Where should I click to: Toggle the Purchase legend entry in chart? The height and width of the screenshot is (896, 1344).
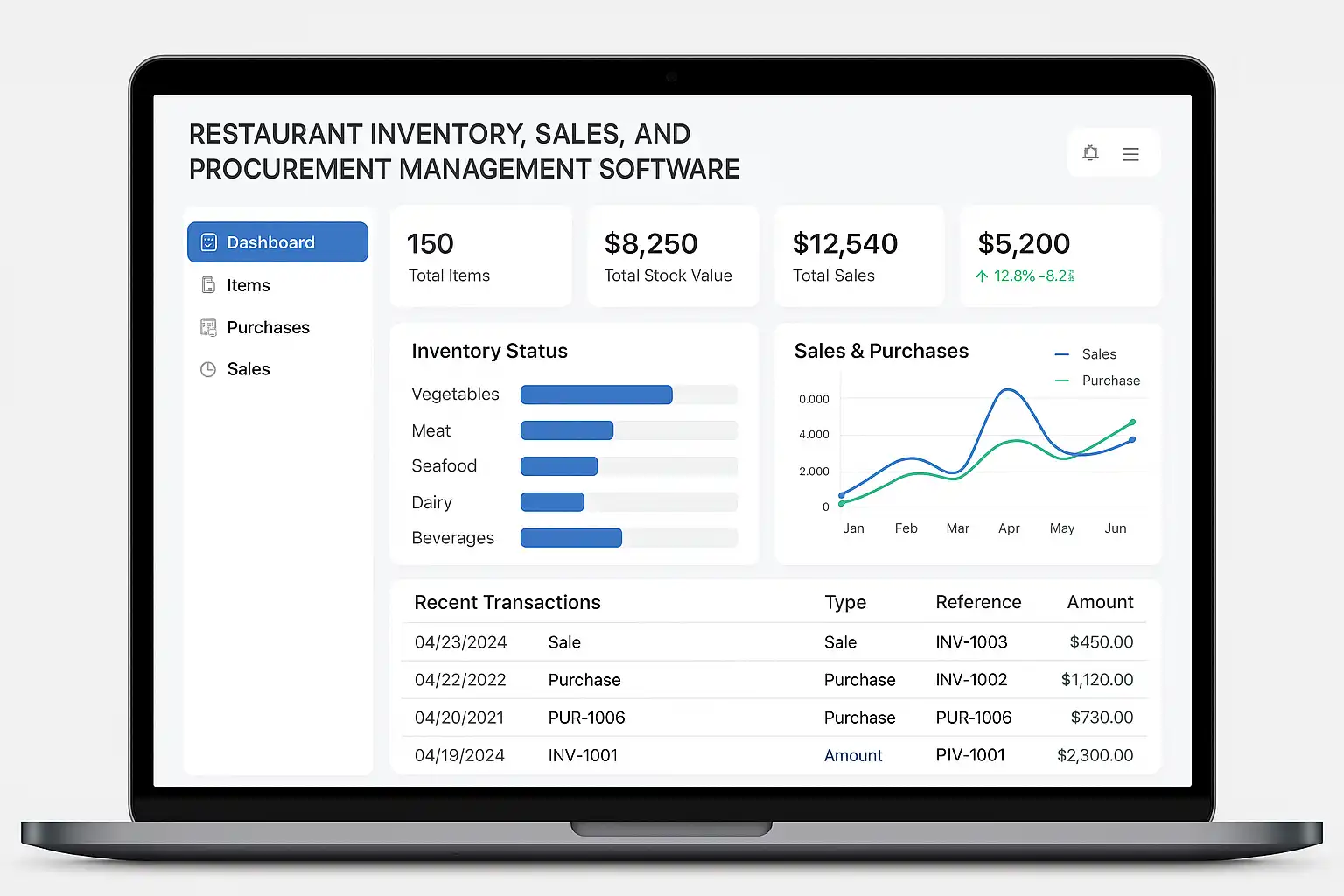[1098, 381]
